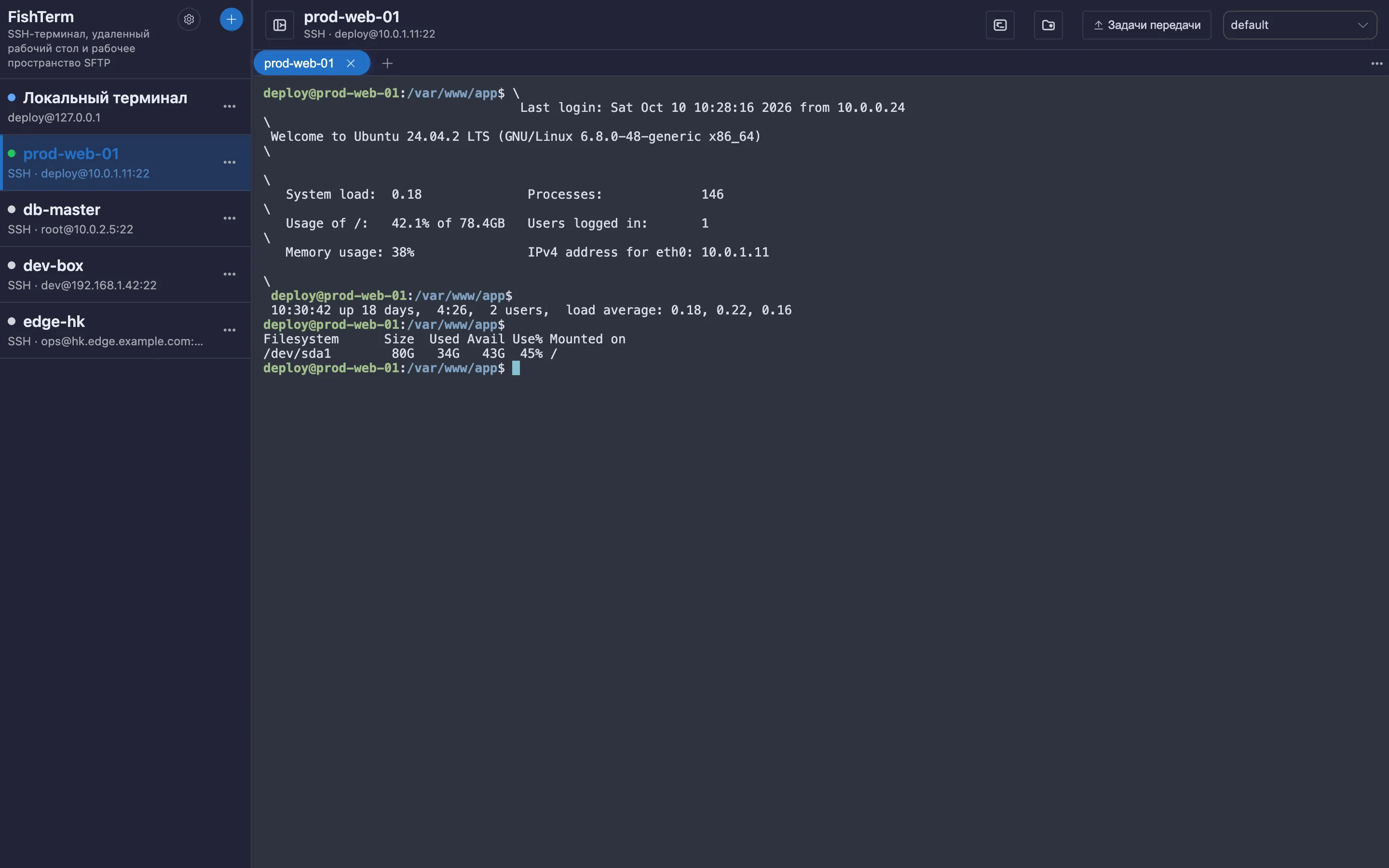
Task: Click the deploy@127.0.0.1 address text
Action: coord(54,118)
